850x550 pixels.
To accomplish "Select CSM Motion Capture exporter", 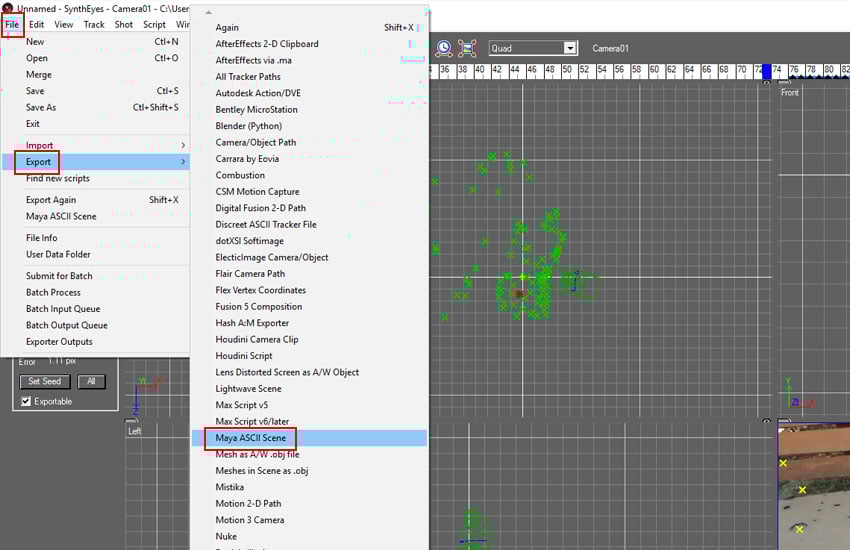I will pyautogui.click(x=310, y=192).
